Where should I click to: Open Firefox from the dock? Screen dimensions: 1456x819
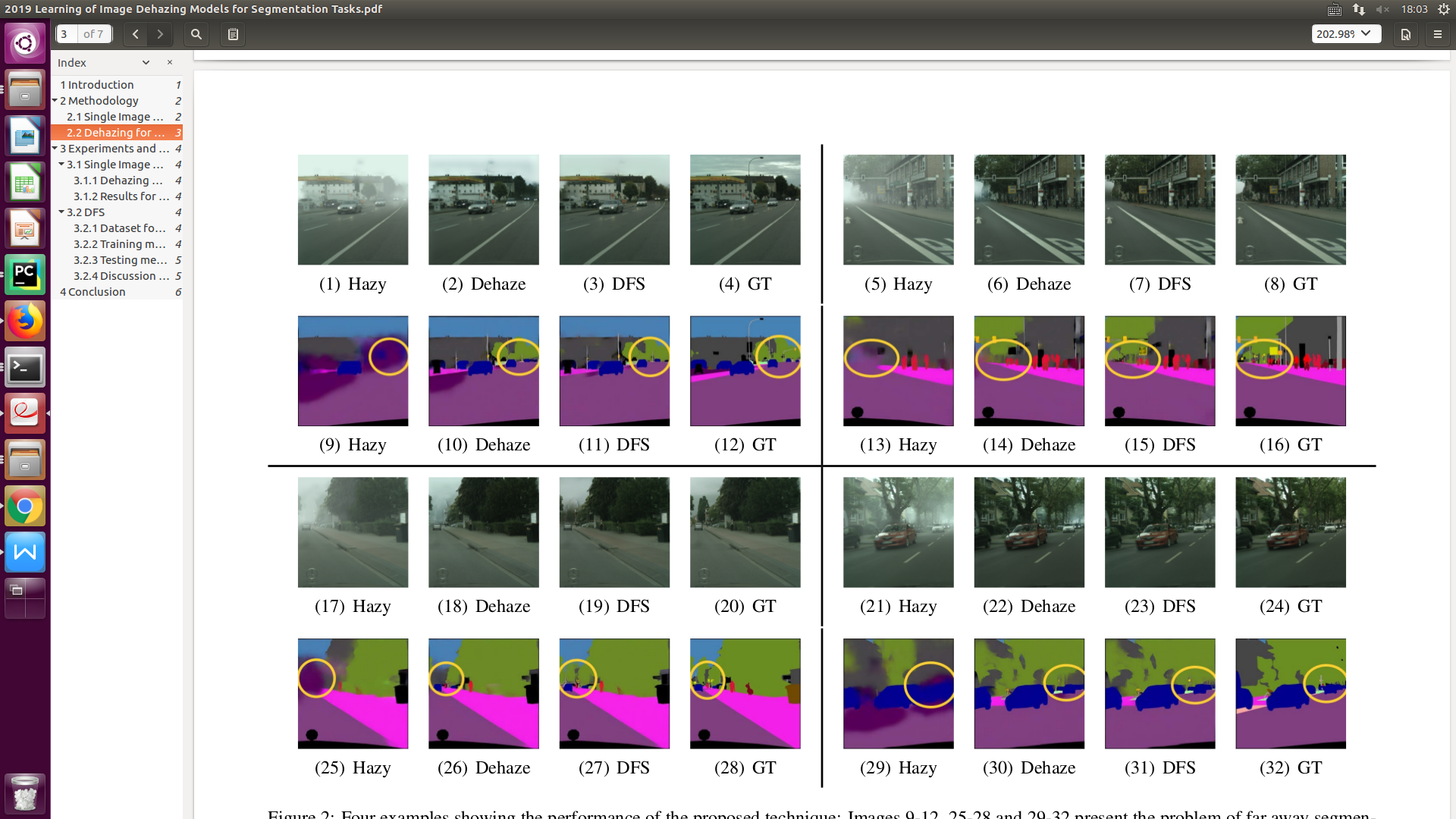[25, 321]
